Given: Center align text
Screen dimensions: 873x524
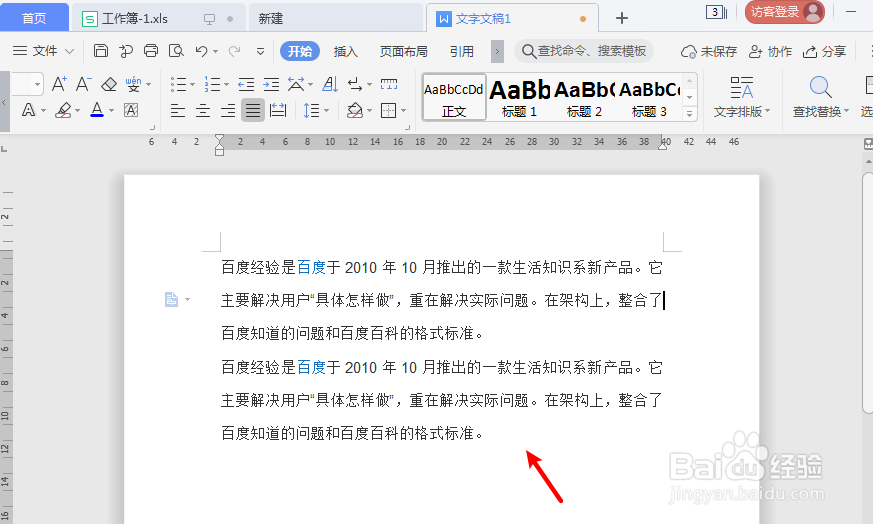Looking at the screenshot, I should [203, 111].
